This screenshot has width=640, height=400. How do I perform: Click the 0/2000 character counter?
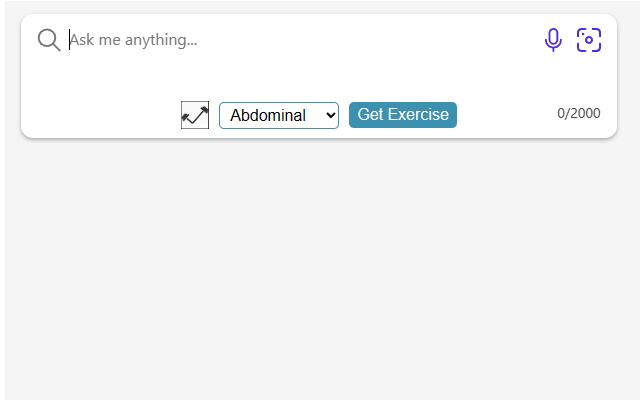[579, 113]
